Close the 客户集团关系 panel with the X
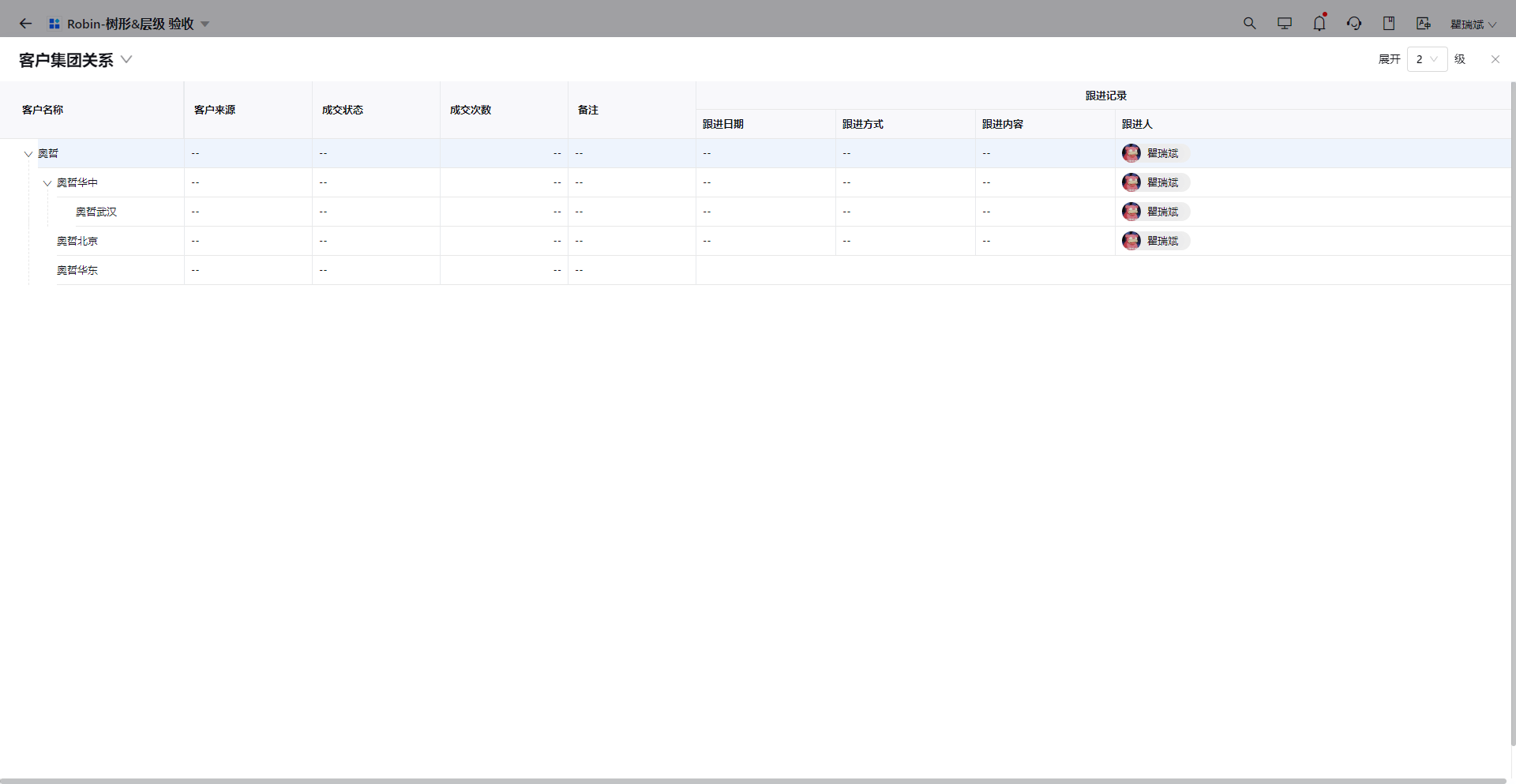This screenshot has width=1516, height=784. [1495, 59]
